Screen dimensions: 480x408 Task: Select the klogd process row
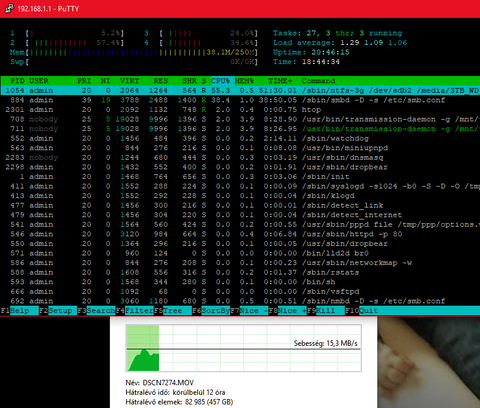click(240, 196)
